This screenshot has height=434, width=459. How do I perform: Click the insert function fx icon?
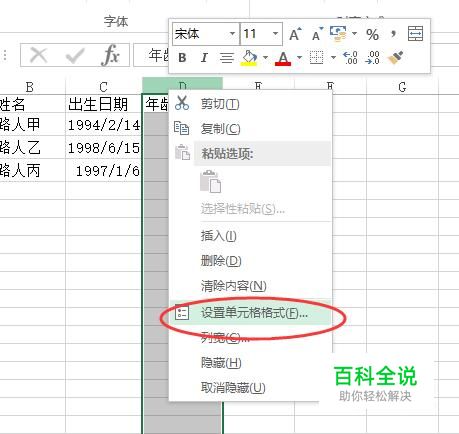pos(110,55)
